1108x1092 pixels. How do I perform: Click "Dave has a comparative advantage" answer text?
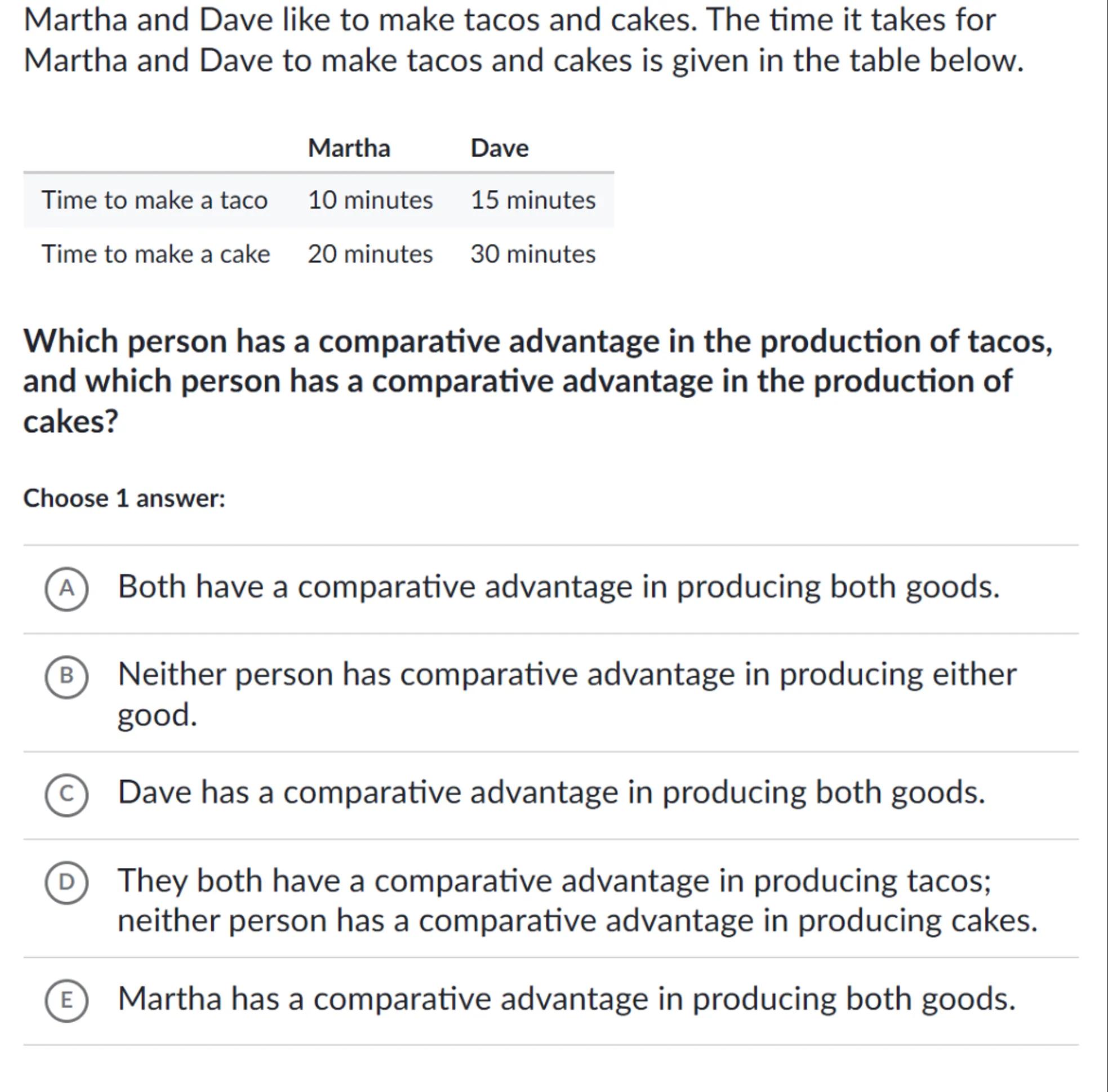550,793
